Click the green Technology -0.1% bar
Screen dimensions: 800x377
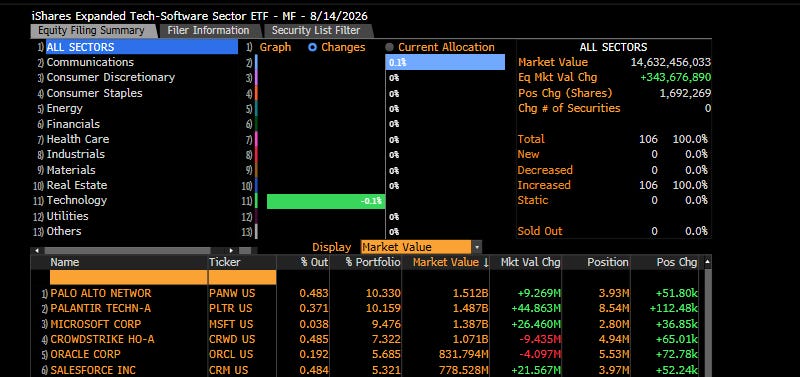point(326,201)
